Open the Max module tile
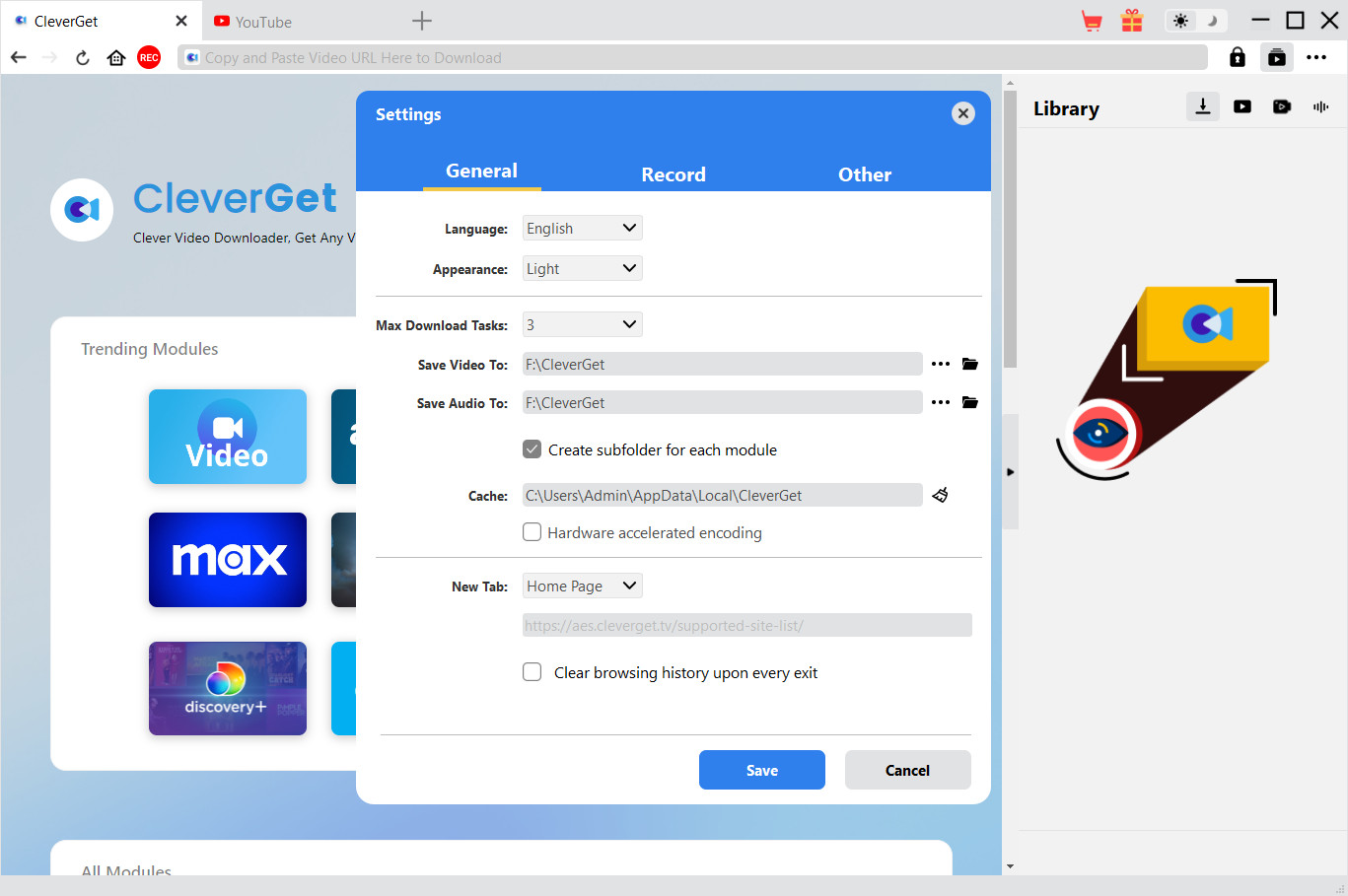1348x896 pixels. [228, 560]
